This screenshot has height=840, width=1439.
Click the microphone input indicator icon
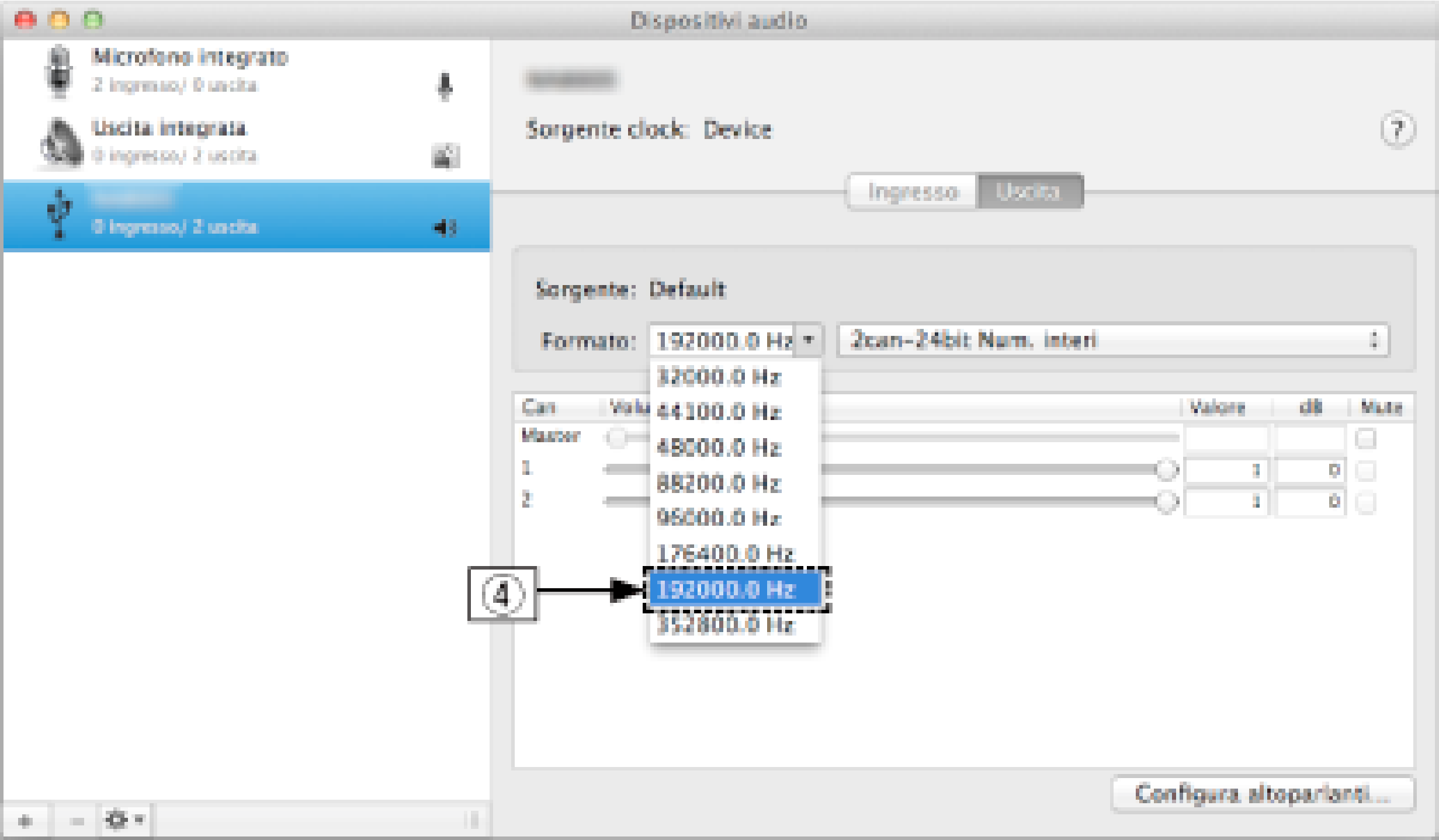point(445,86)
